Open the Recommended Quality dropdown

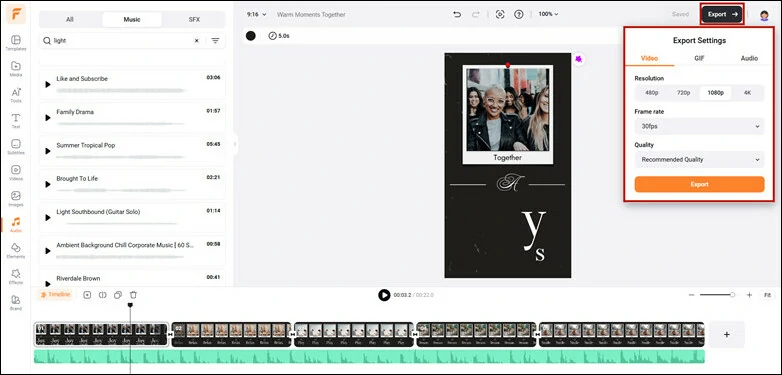pyautogui.click(x=699, y=160)
